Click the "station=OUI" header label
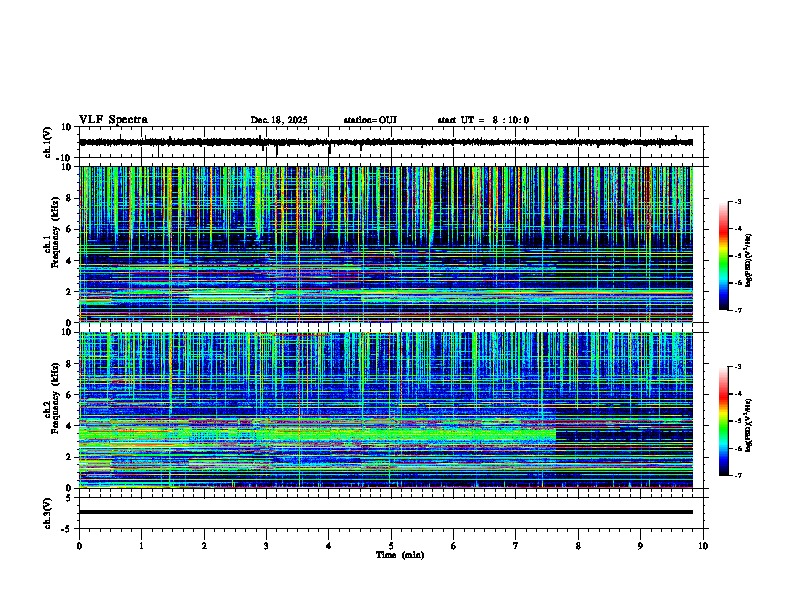Screen dimensions: 792x612 370,120
